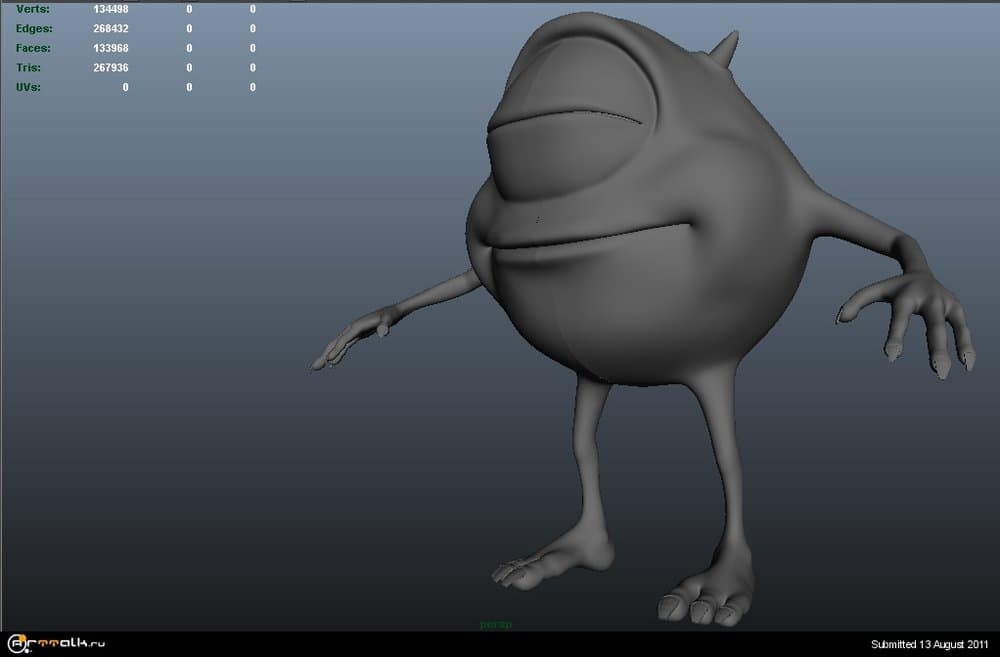Click the face count value 133968
Screen dimensions: 1000x657
[x=110, y=48]
